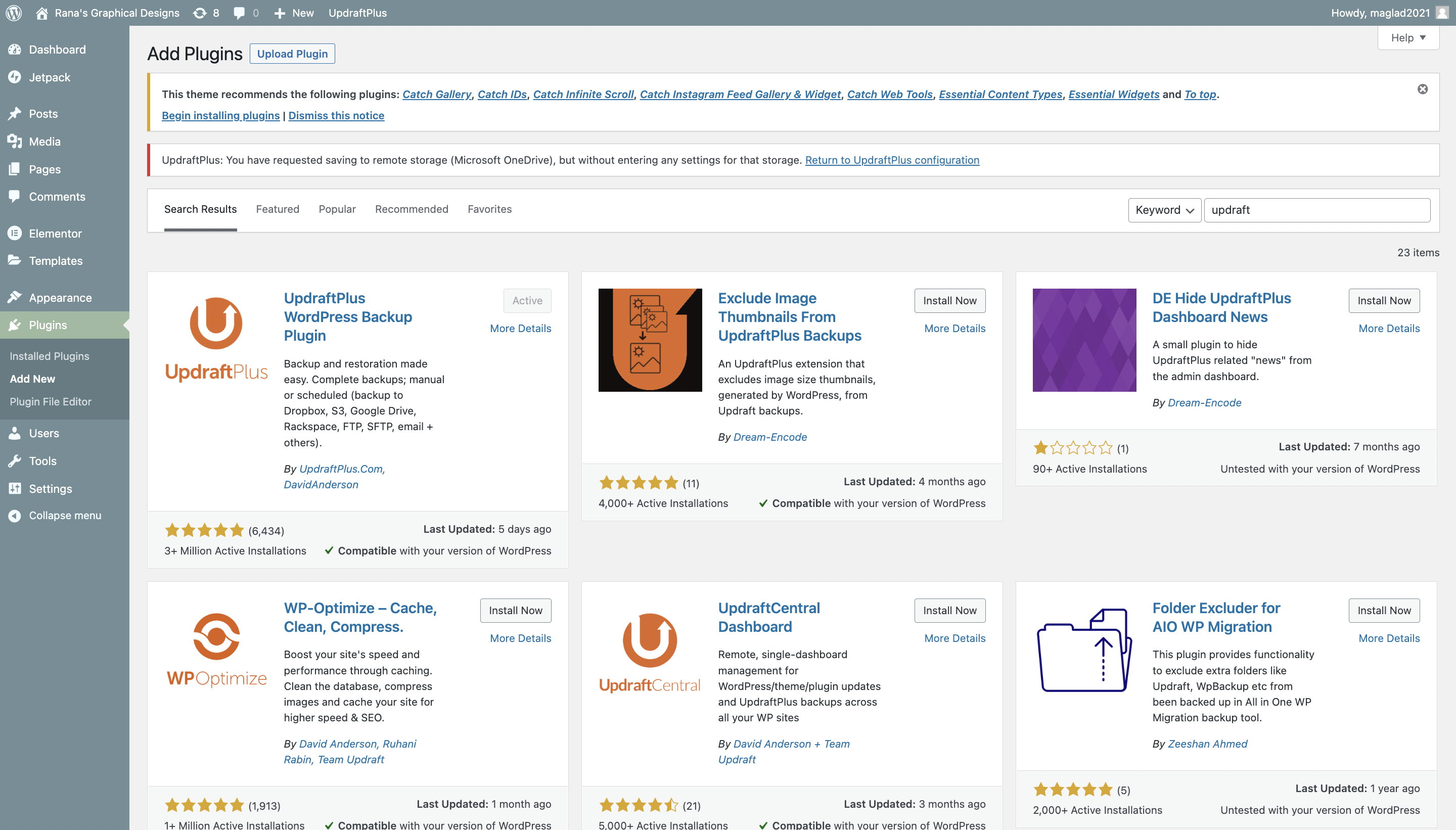Click the Users sidebar icon
1456x830 pixels.
click(15, 433)
